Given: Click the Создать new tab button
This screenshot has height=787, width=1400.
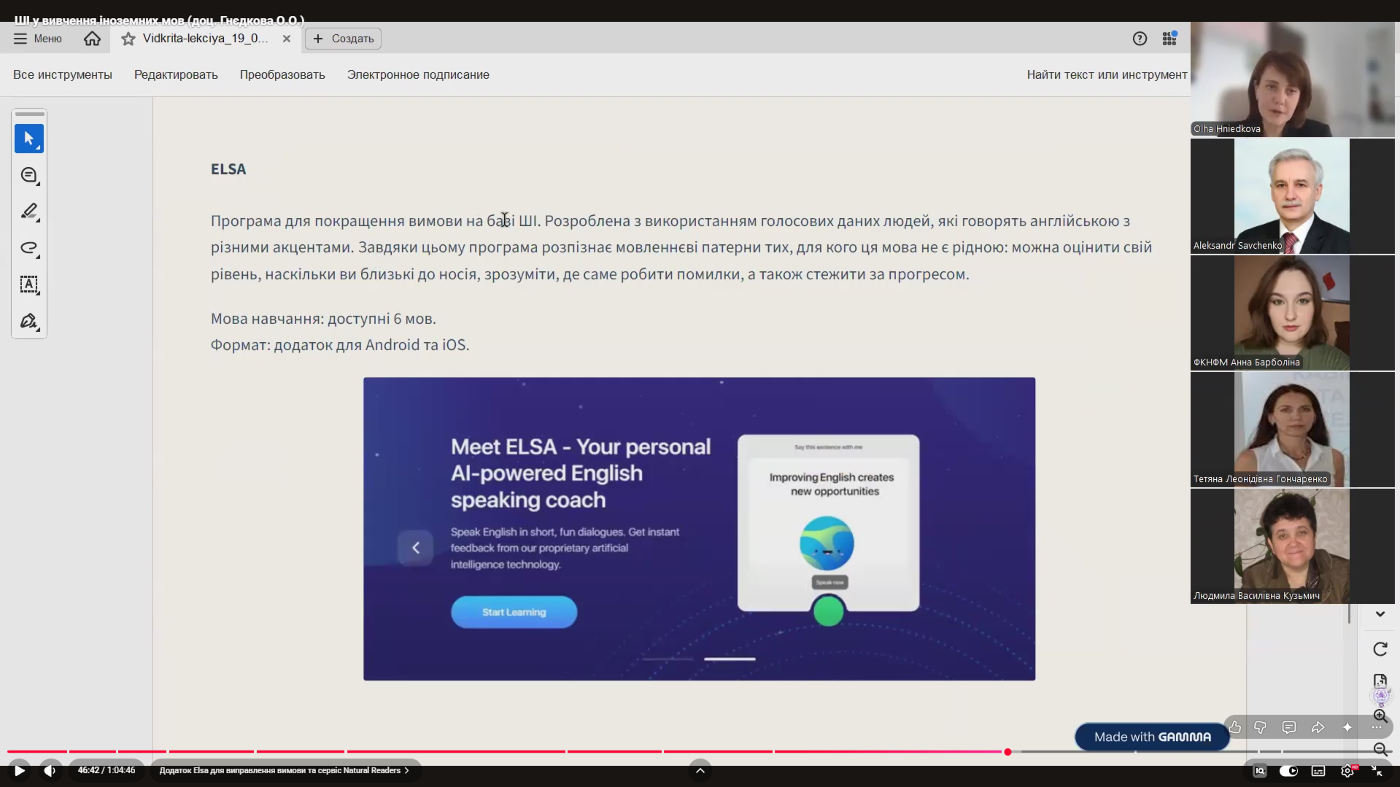Looking at the screenshot, I should click(343, 39).
